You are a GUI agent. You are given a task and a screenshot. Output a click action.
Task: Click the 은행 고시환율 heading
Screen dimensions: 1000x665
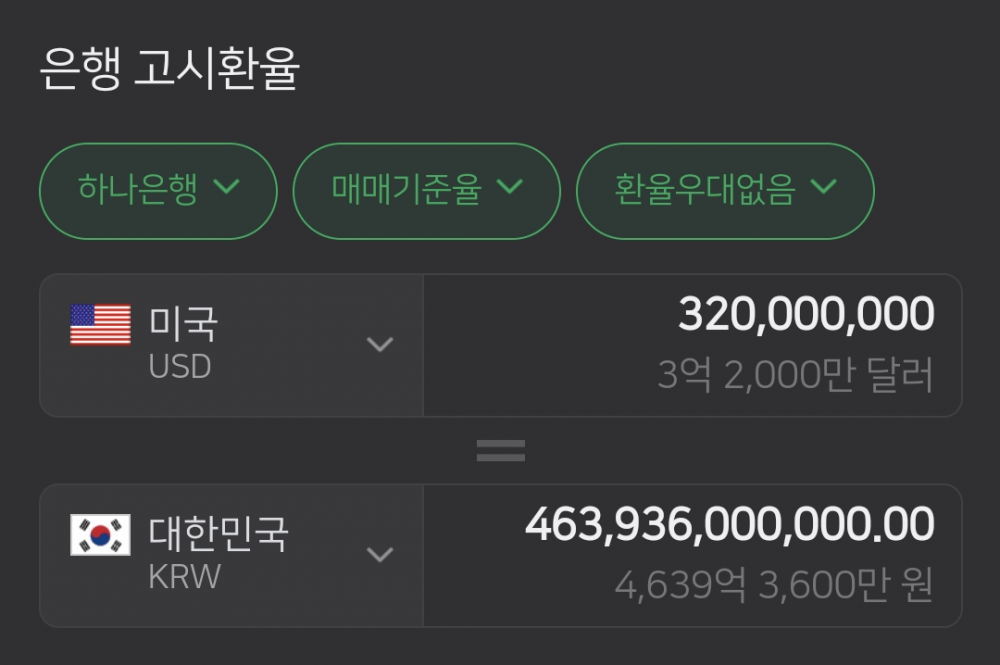tap(170, 71)
